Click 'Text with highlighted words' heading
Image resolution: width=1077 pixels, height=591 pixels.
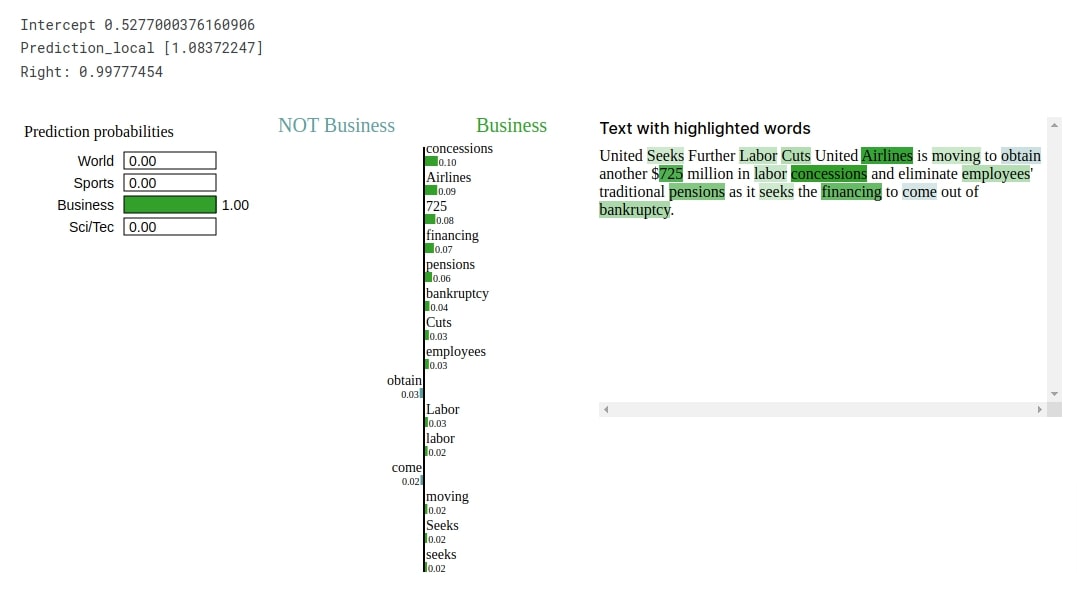pyautogui.click(x=705, y=129)
